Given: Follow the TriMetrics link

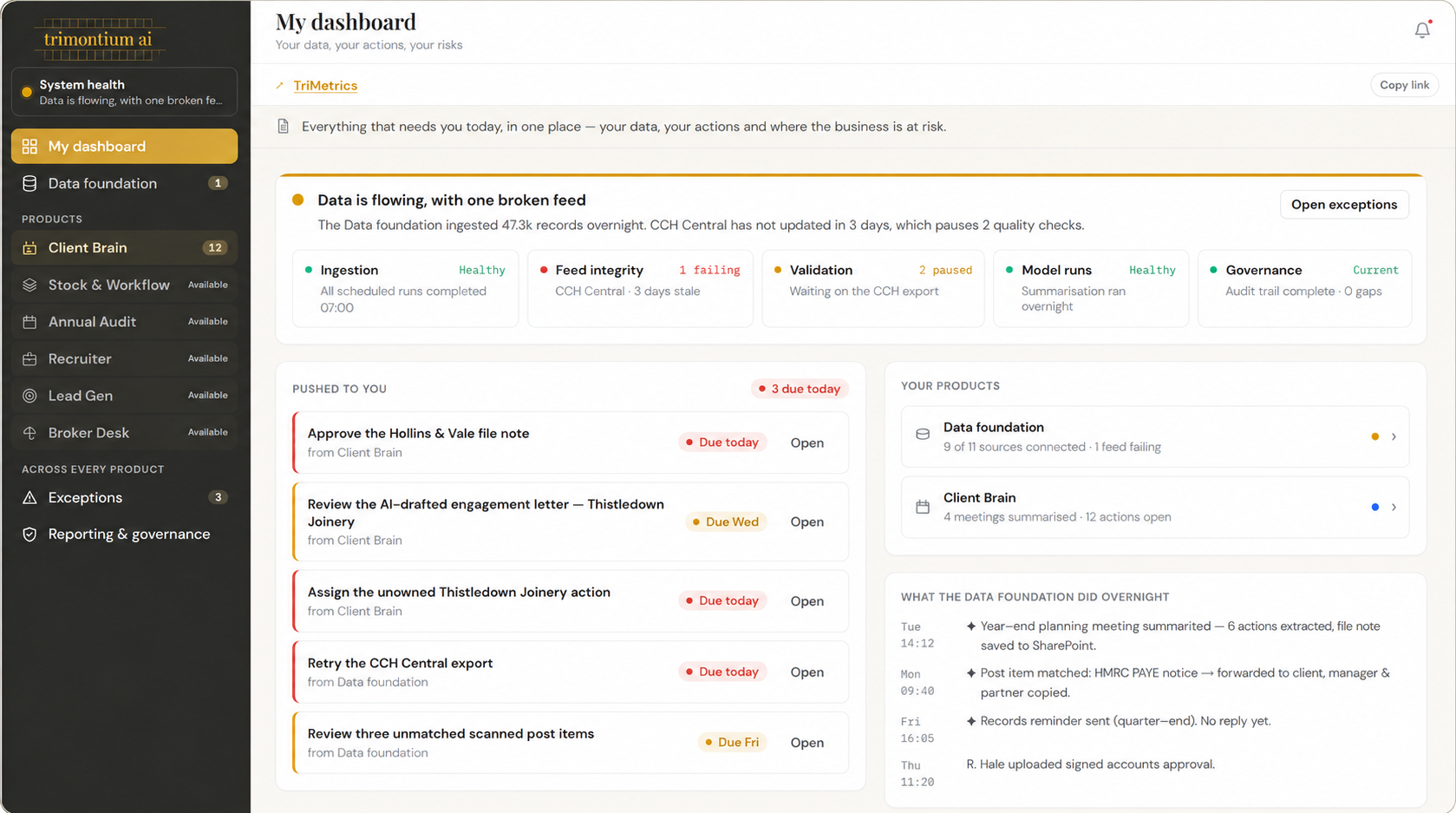Looking at the screenshot, I should [325, 86].
